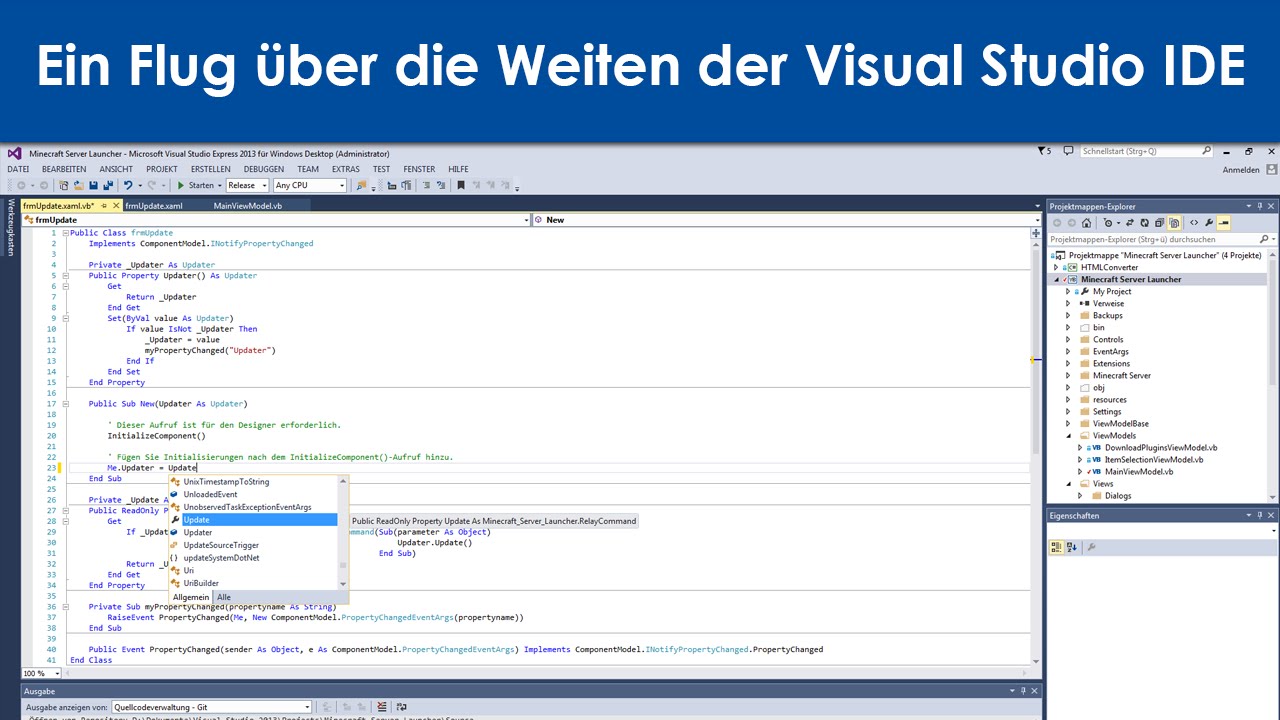Click the wrench icon in Eigenschaften panel
The width and height of the screenshot is (1280, 720).
[x=1091, y=547]
